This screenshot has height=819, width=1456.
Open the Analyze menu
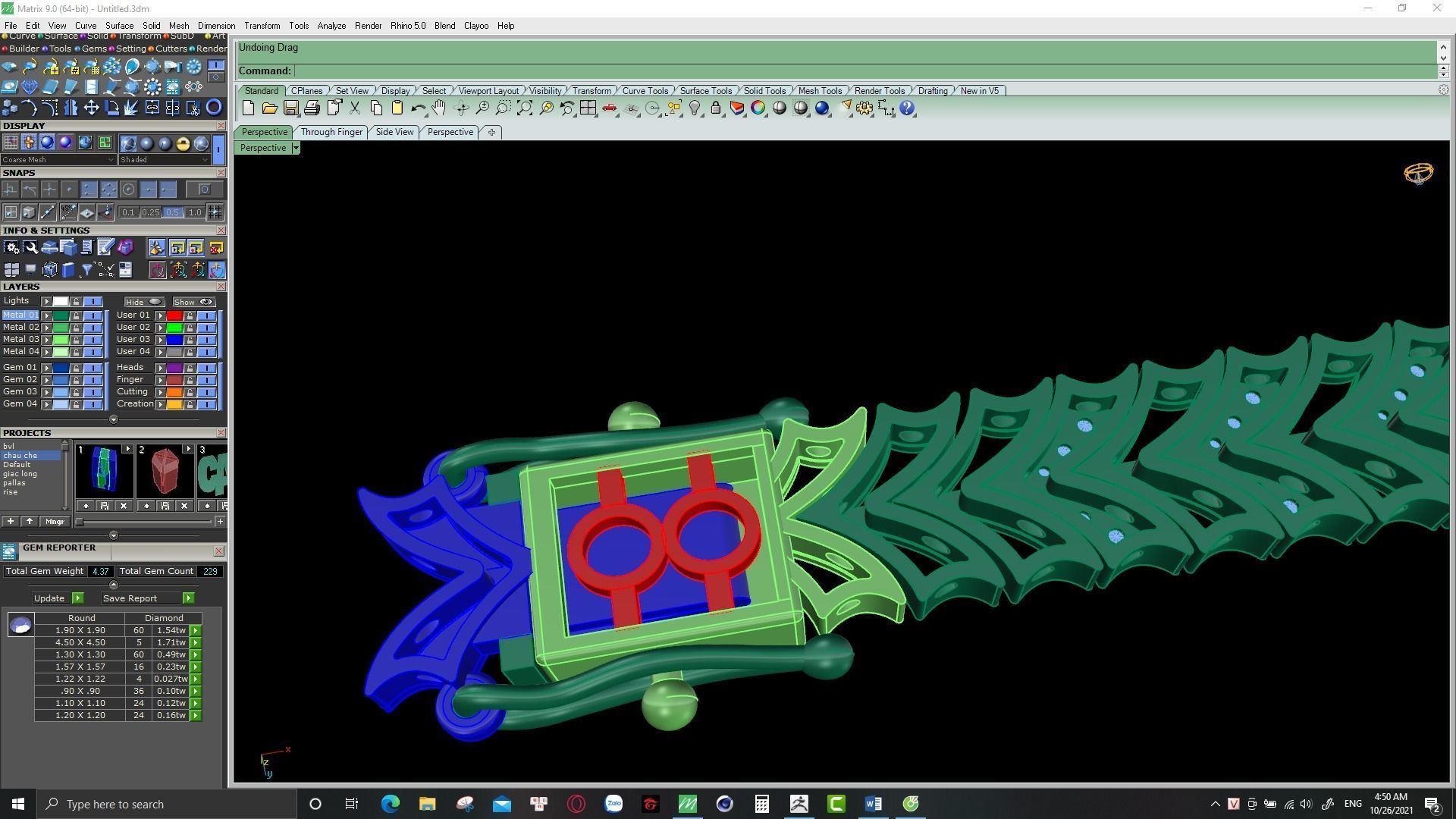point(331,26)
